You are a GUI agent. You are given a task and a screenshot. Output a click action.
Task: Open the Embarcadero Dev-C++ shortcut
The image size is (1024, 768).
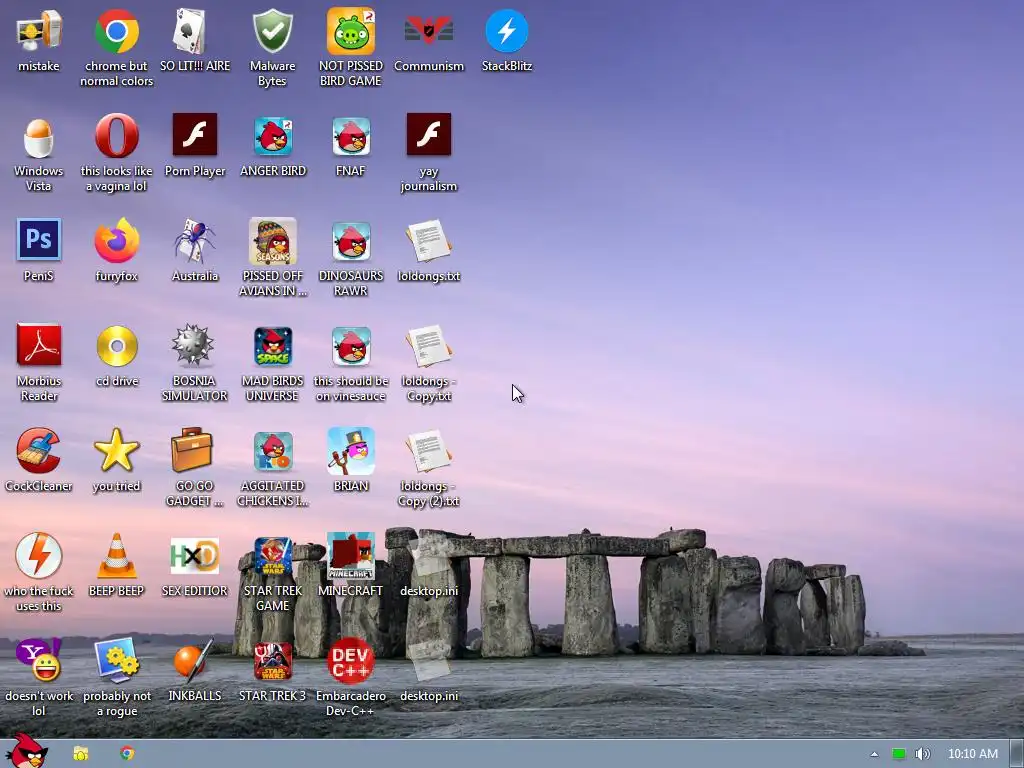[x=351, y=679]
